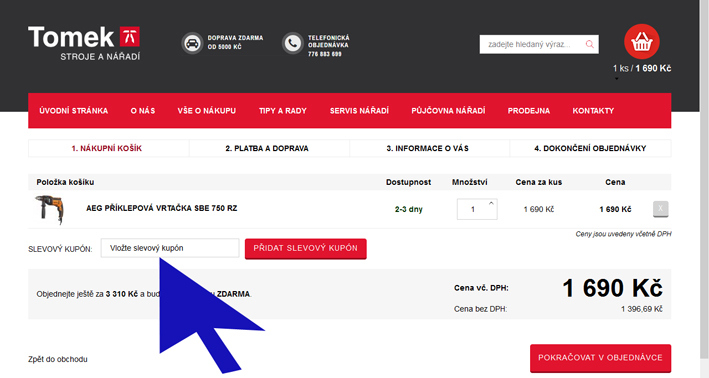The image size is (709, 378).
Task: Click the 'Dostupnost' column header
Action: [408, 182]
